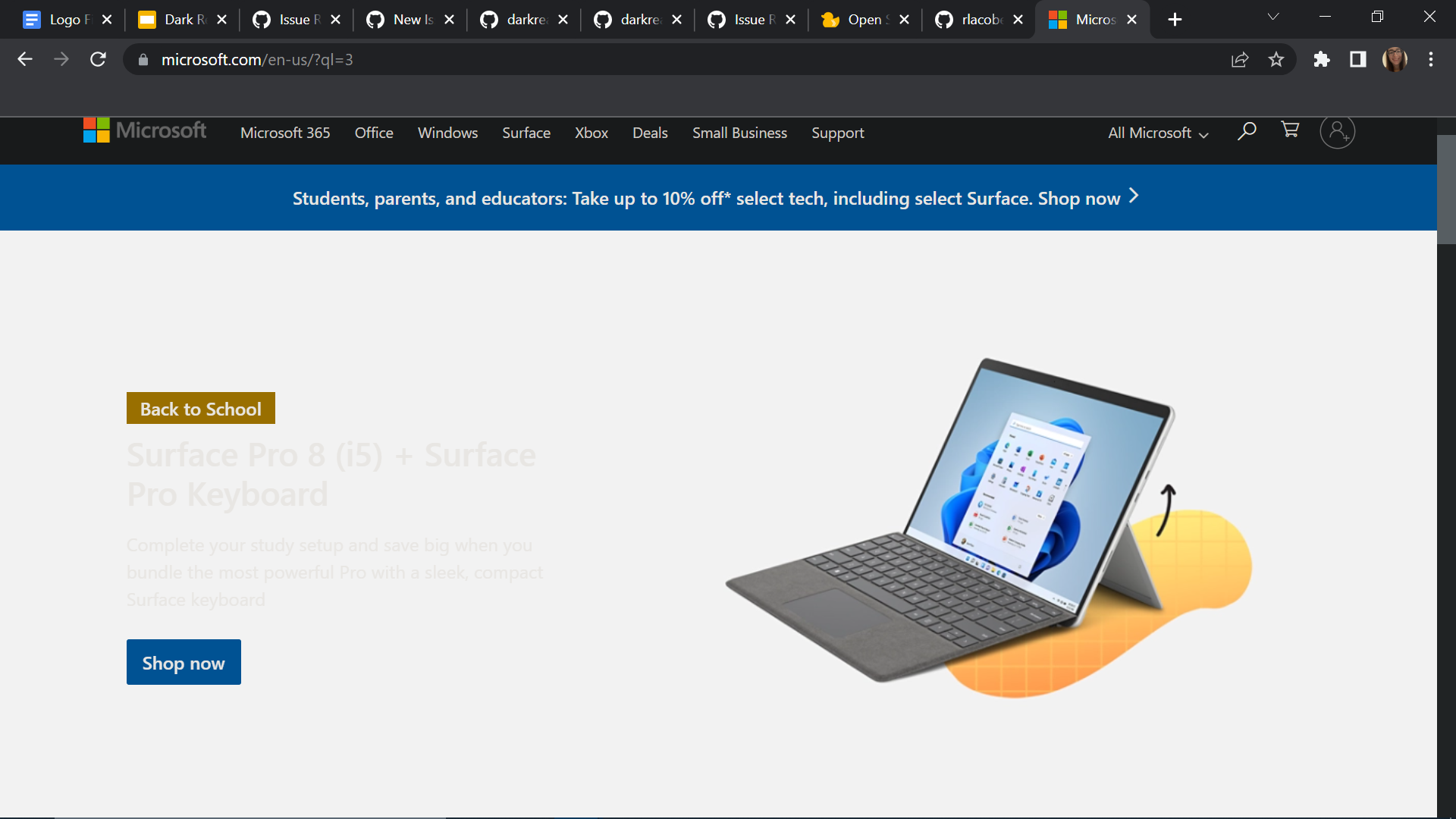Select the Surface menu item
Image resolution: width=1456 pixels, height=819 pixels.
[526, 133]
